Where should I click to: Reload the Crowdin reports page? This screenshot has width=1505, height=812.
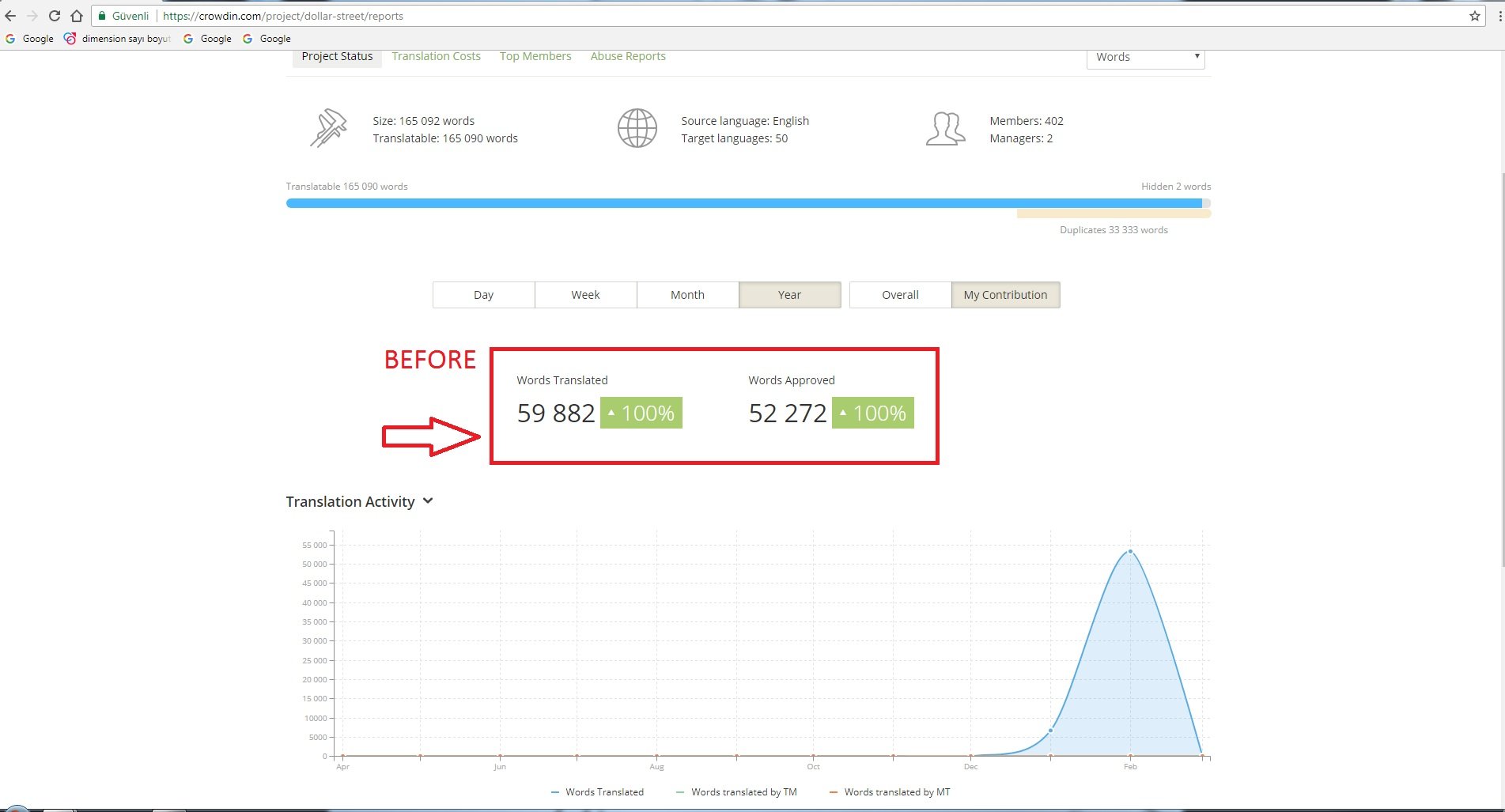[x=55, y=16]
